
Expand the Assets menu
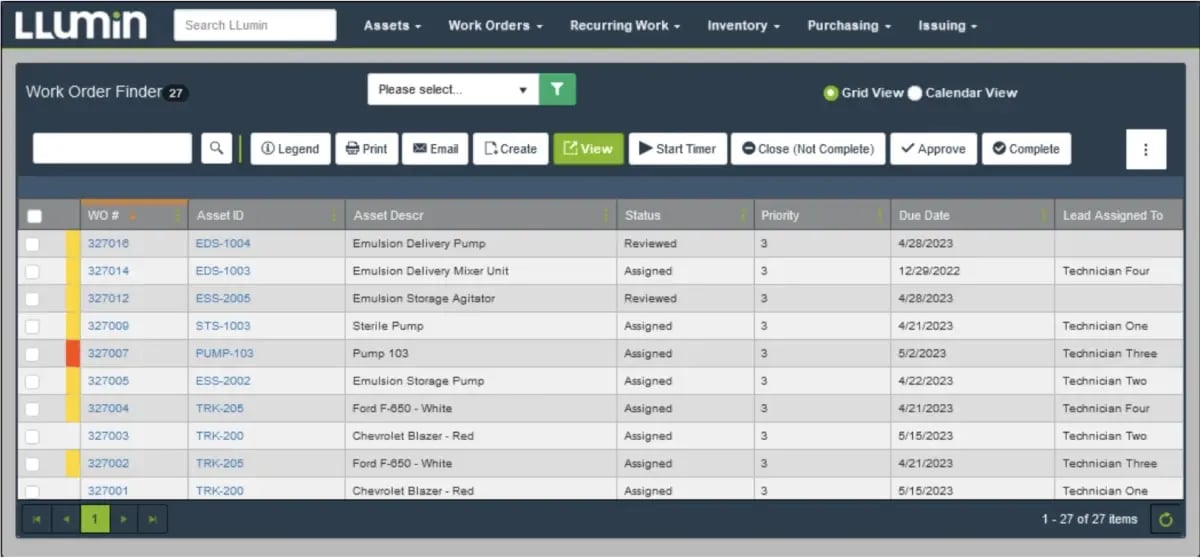[x=392, y=25]
